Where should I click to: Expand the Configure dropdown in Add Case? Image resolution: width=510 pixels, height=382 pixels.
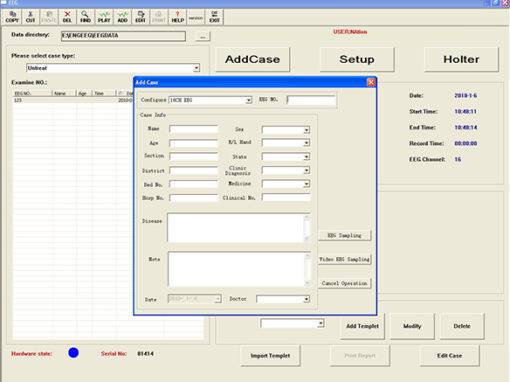[x=248, y=100]
